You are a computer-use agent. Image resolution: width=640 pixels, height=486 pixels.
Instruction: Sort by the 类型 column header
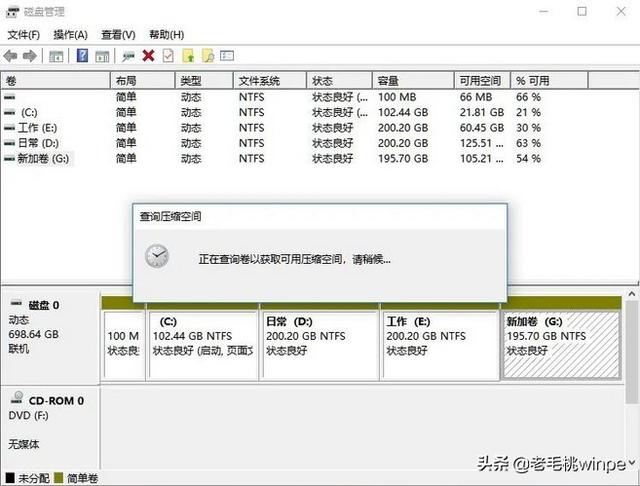tap(204, 81)
